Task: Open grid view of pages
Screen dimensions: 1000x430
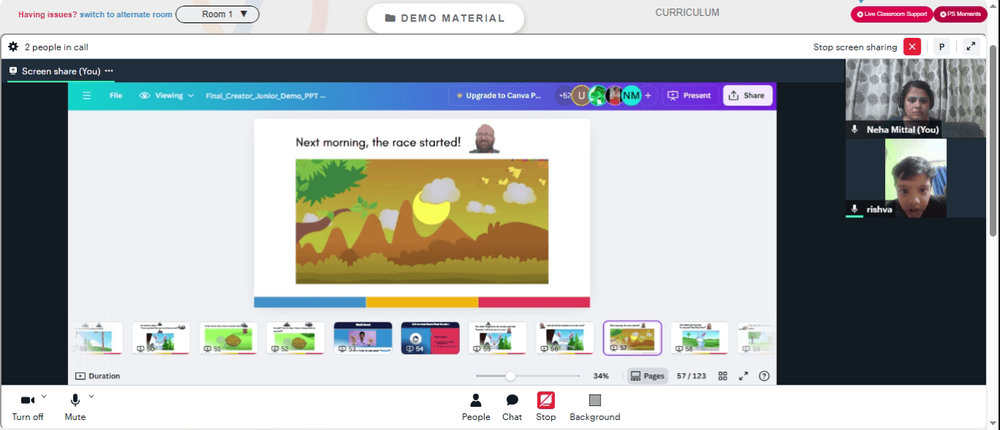Action: tap(723, 376)
